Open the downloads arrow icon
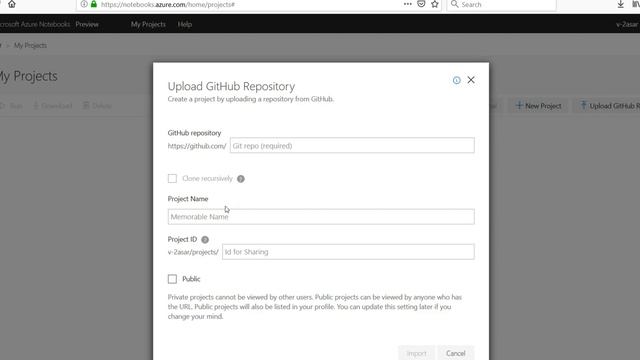640x360 pixels. click(x=620, y=4)
